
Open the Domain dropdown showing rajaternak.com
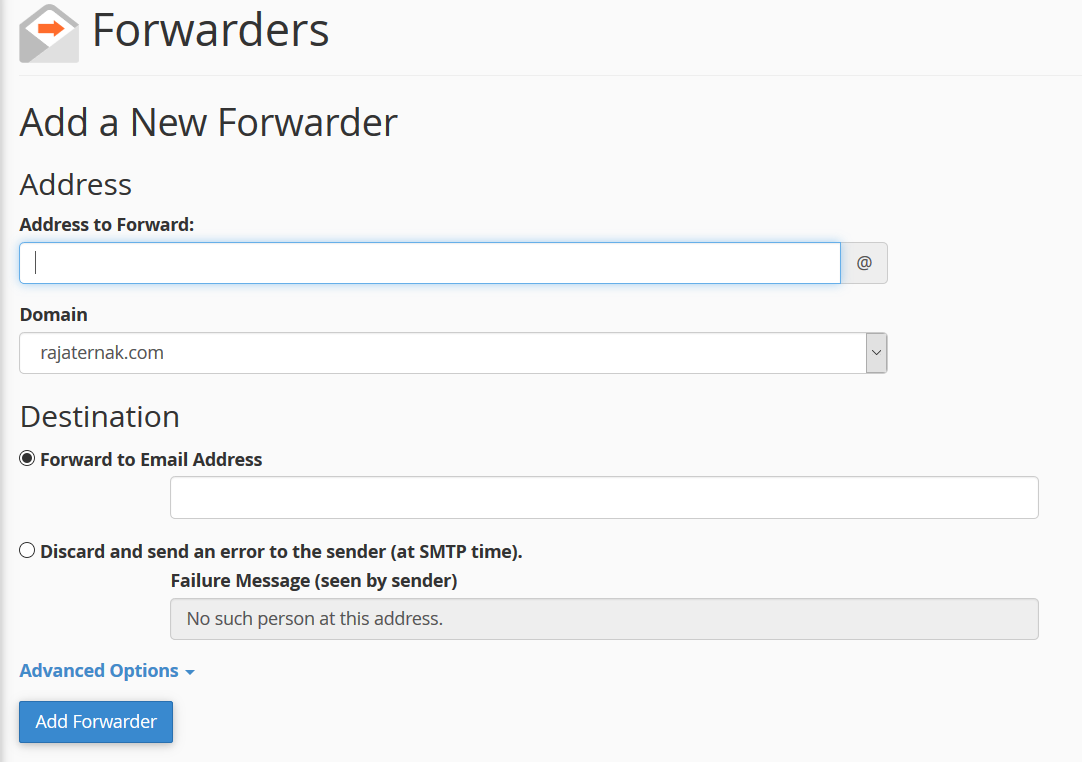click(x=442, y=353)
